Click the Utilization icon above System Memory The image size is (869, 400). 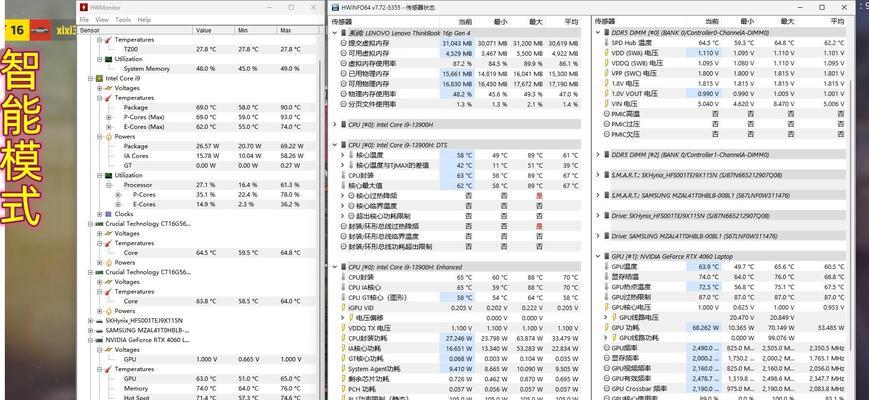coord(108,59)
